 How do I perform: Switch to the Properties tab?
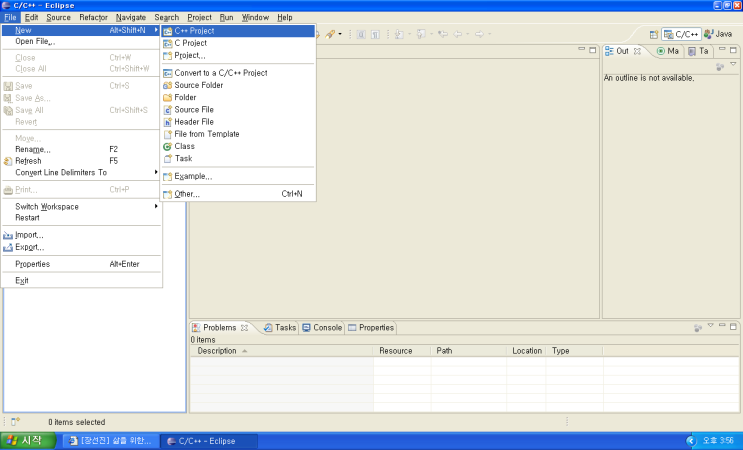[371, 328]
